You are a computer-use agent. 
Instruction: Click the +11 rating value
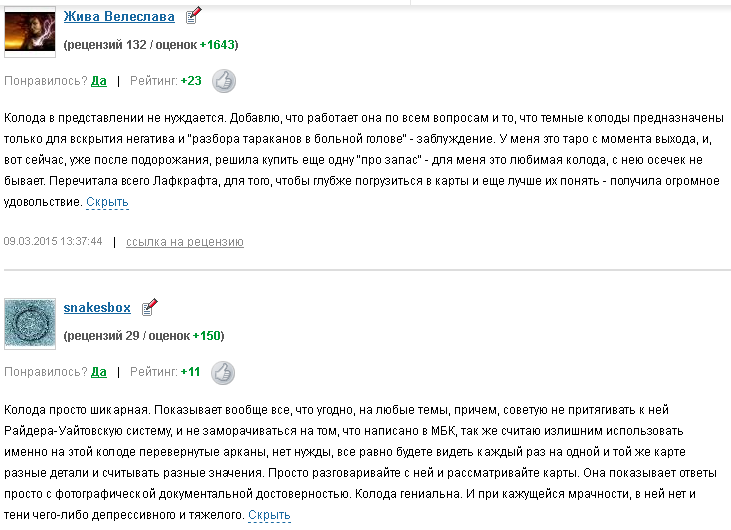[x=190, y=372]
